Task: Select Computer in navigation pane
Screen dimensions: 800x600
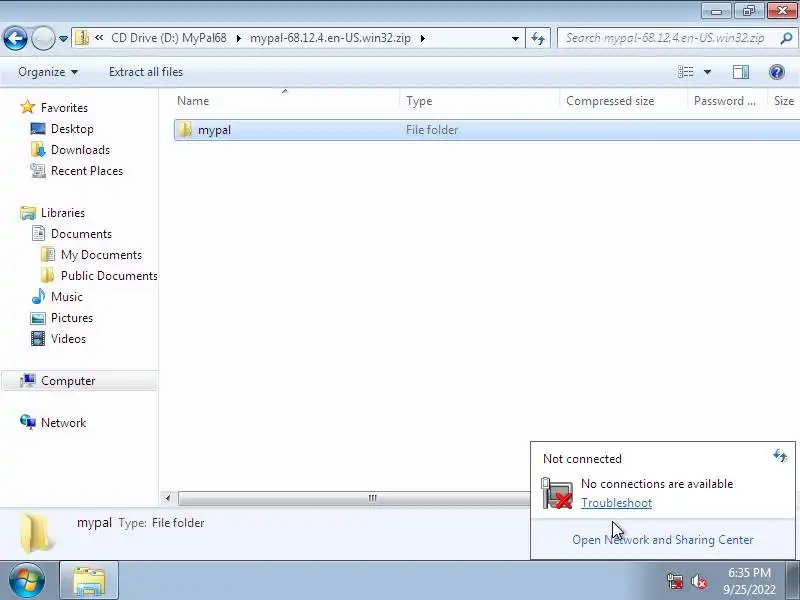Action: tap(68, 381)
